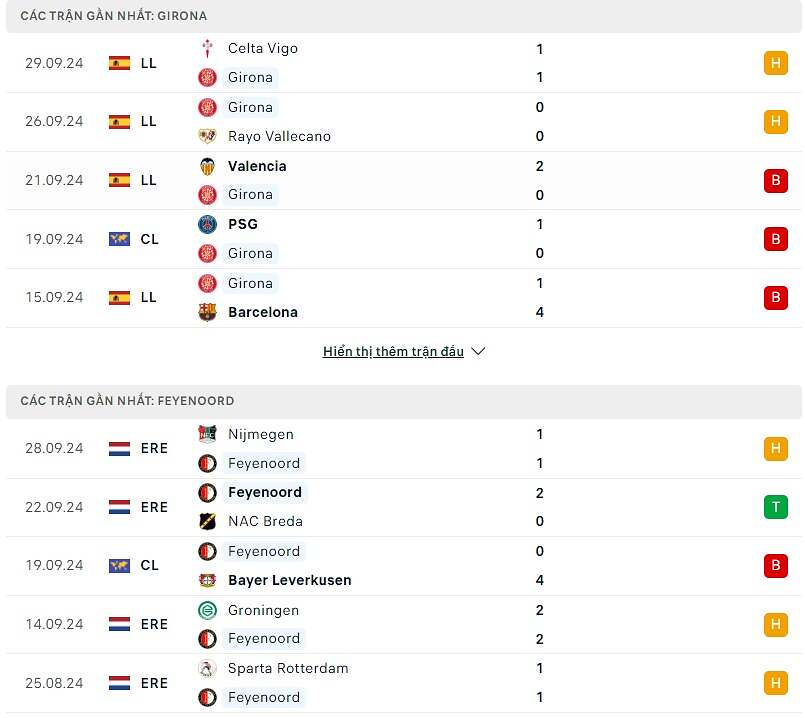Expand with the chevron beside "Hiển thị thêm trận đấu"
This screenshot has height=718, width=805.
coord(478,352)
